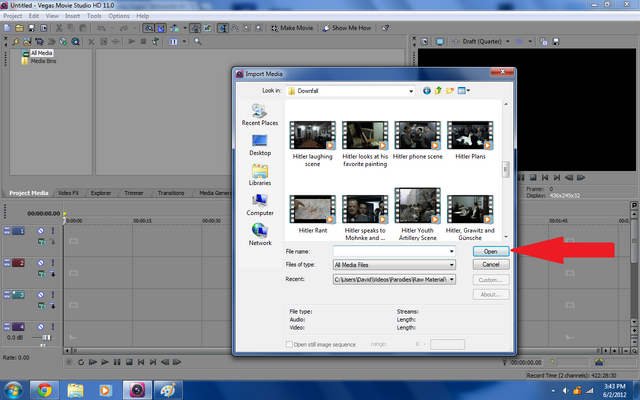This screenshot has height=400, width=640.
Task: Click the Open button in Import Media
Action: coord(491,251)
